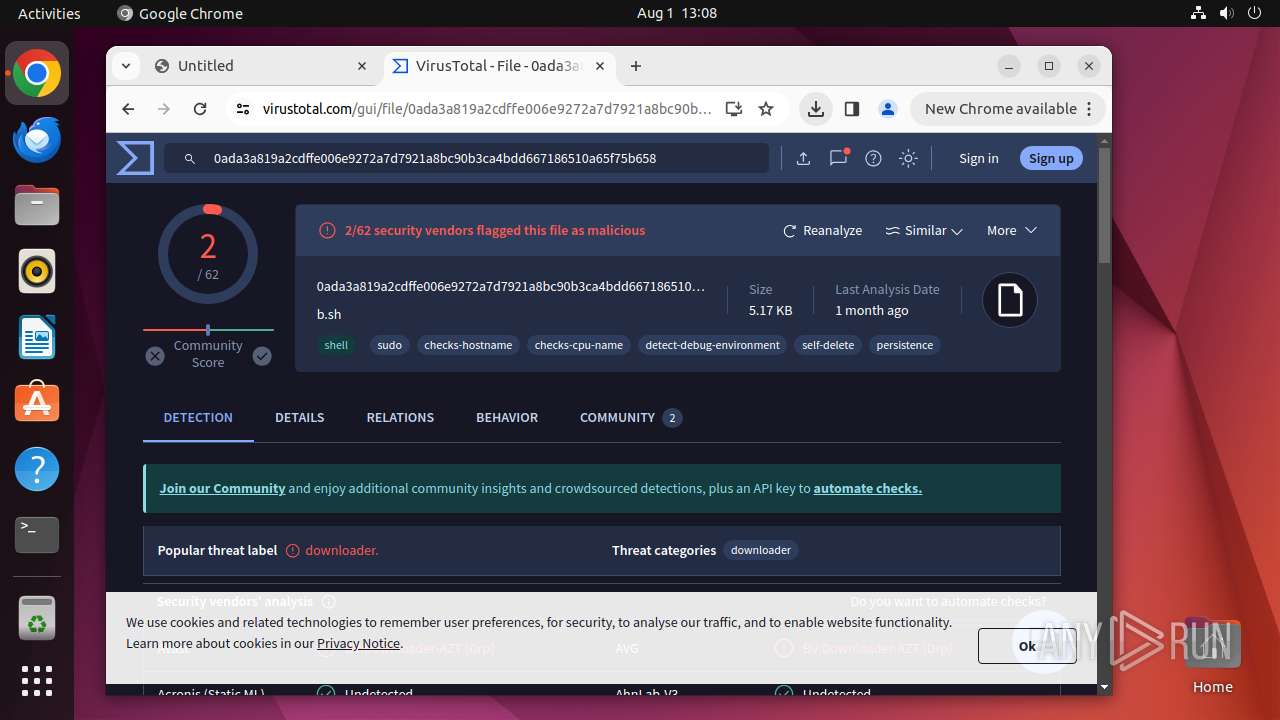Open the system clock Aug 1 13:08
The width and height of the screenshot is (1280, 720).
677,13
